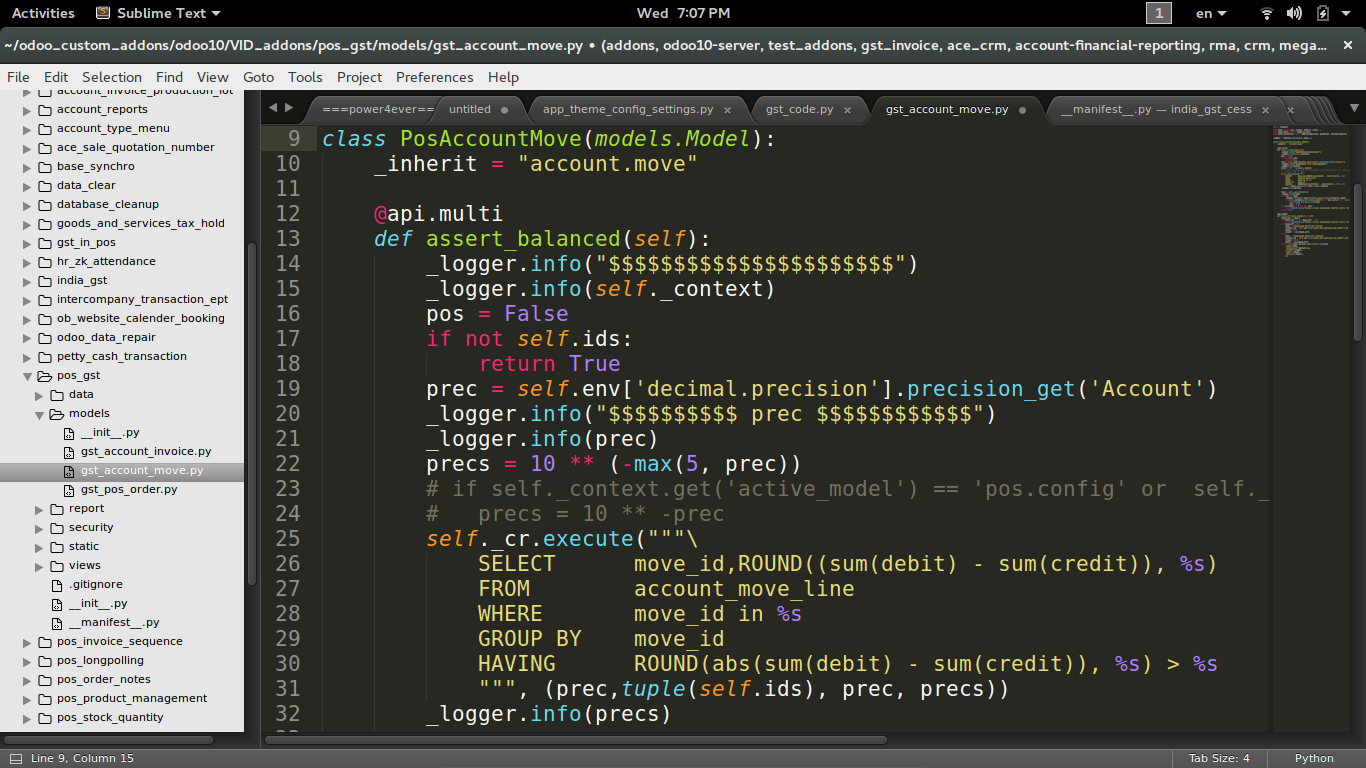Click the volume speaker icon
This screenshot has height=768, width=1366.
[x=1294, y=13]
